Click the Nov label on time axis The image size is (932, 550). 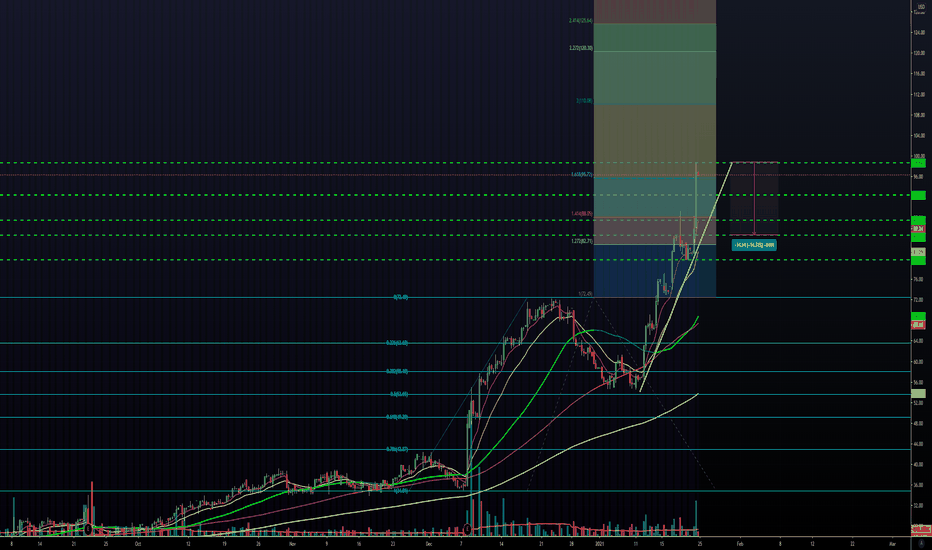[292, 543]
